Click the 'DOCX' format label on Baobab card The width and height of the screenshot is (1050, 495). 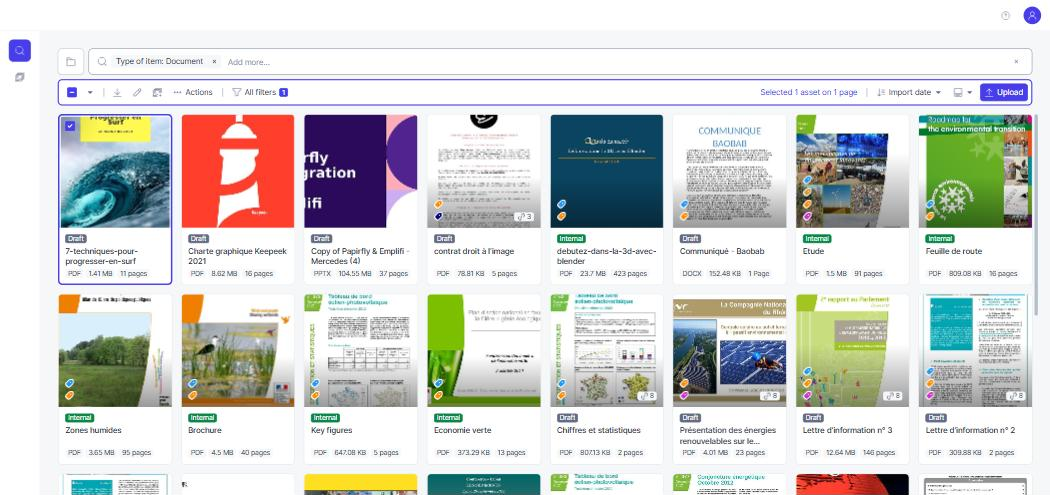coord(692,274)
